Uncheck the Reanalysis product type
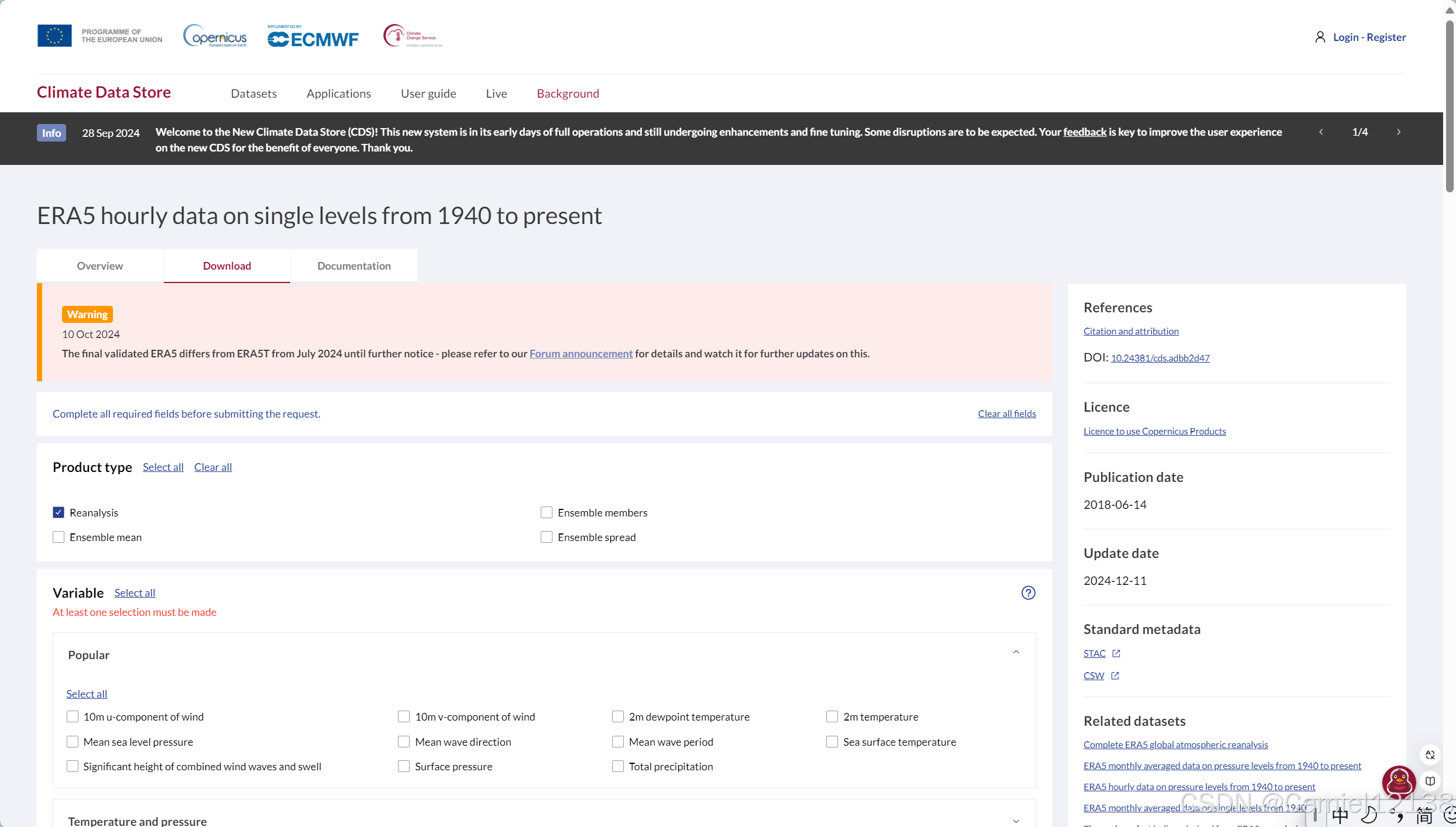This screenshot has width=1456, height=827. click(59, 512)
